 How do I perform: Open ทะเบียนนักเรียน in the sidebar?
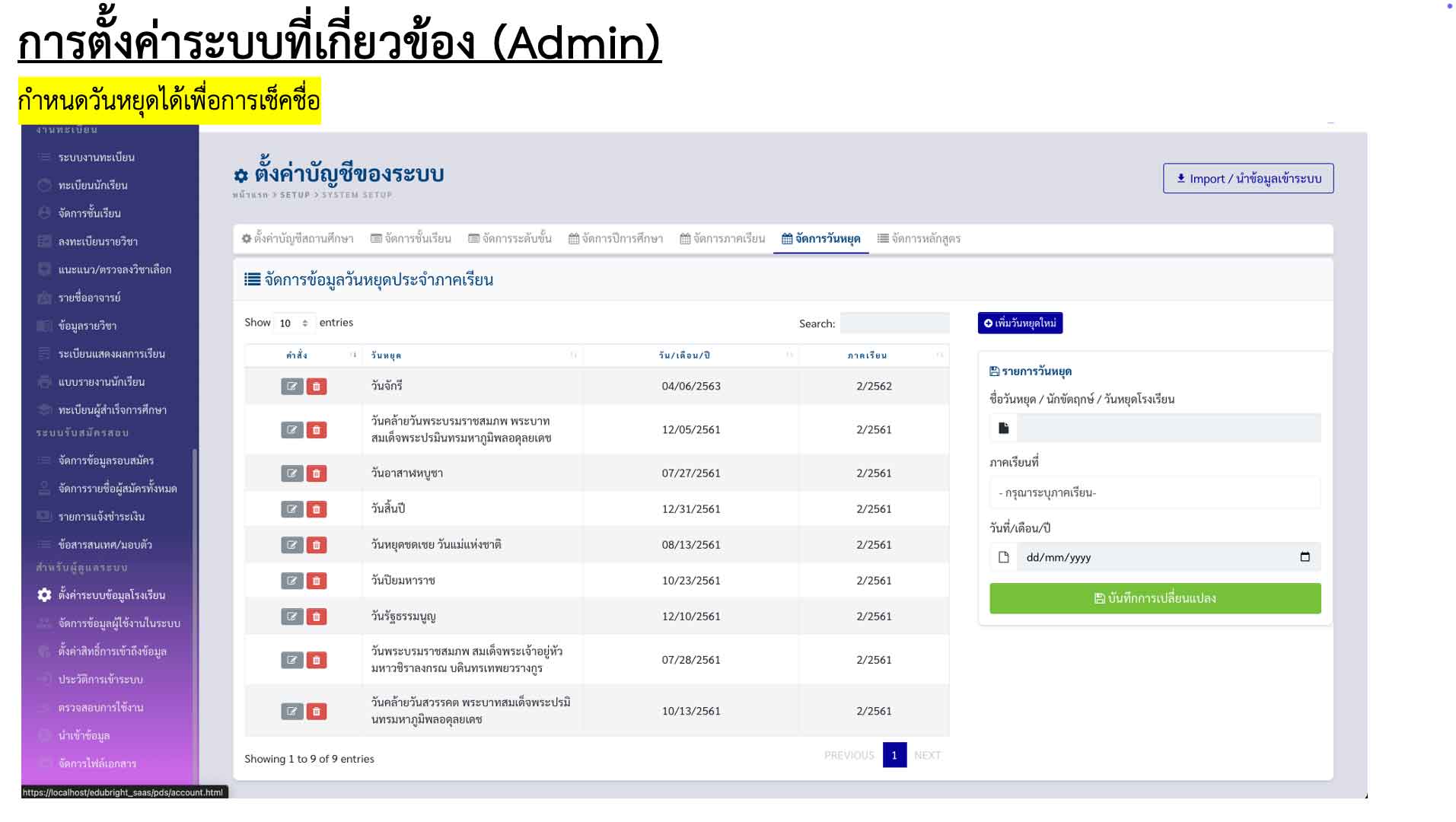coord(93,186)
